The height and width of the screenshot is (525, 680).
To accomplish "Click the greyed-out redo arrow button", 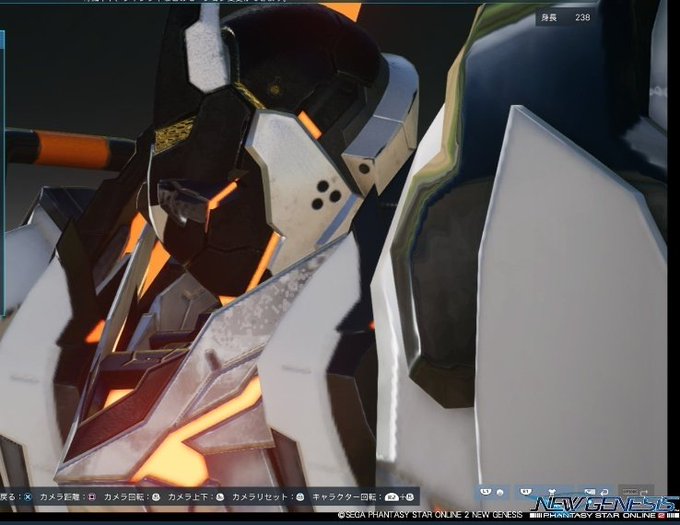I will point(636,492).
